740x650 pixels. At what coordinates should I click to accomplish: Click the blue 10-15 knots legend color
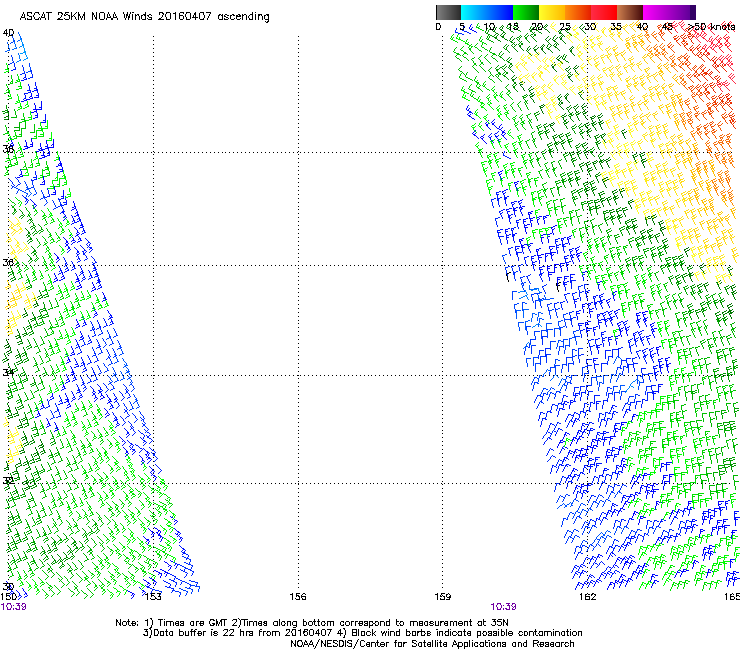500,12
